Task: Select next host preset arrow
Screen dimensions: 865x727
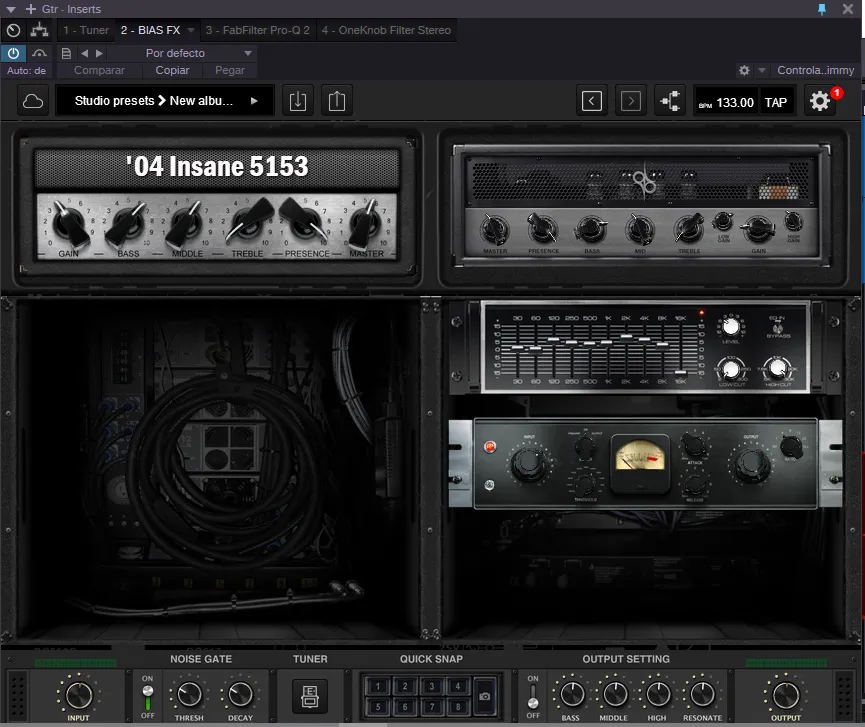Action: tap(99, 54)
